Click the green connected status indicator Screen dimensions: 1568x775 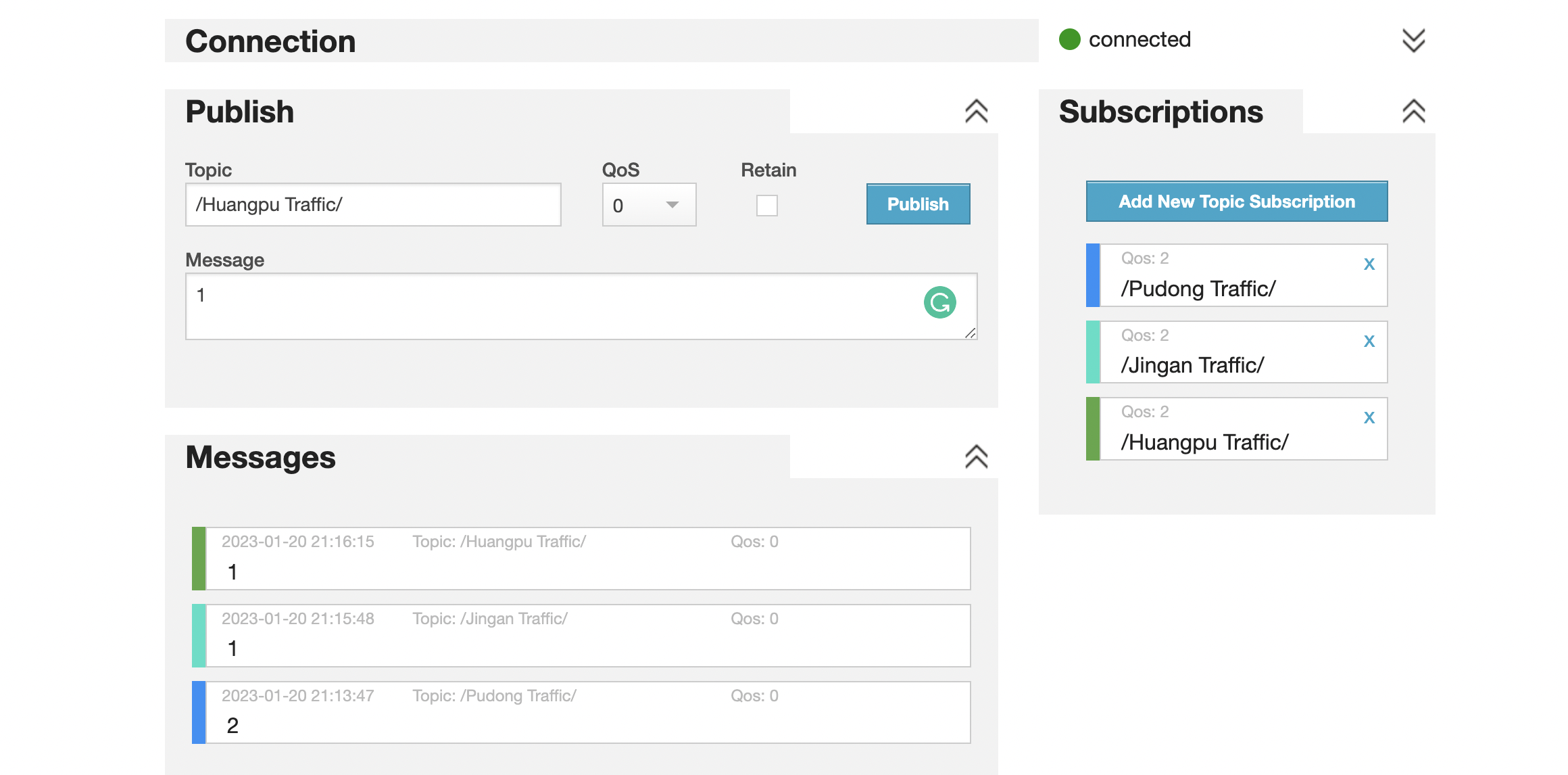[1069, 40]
